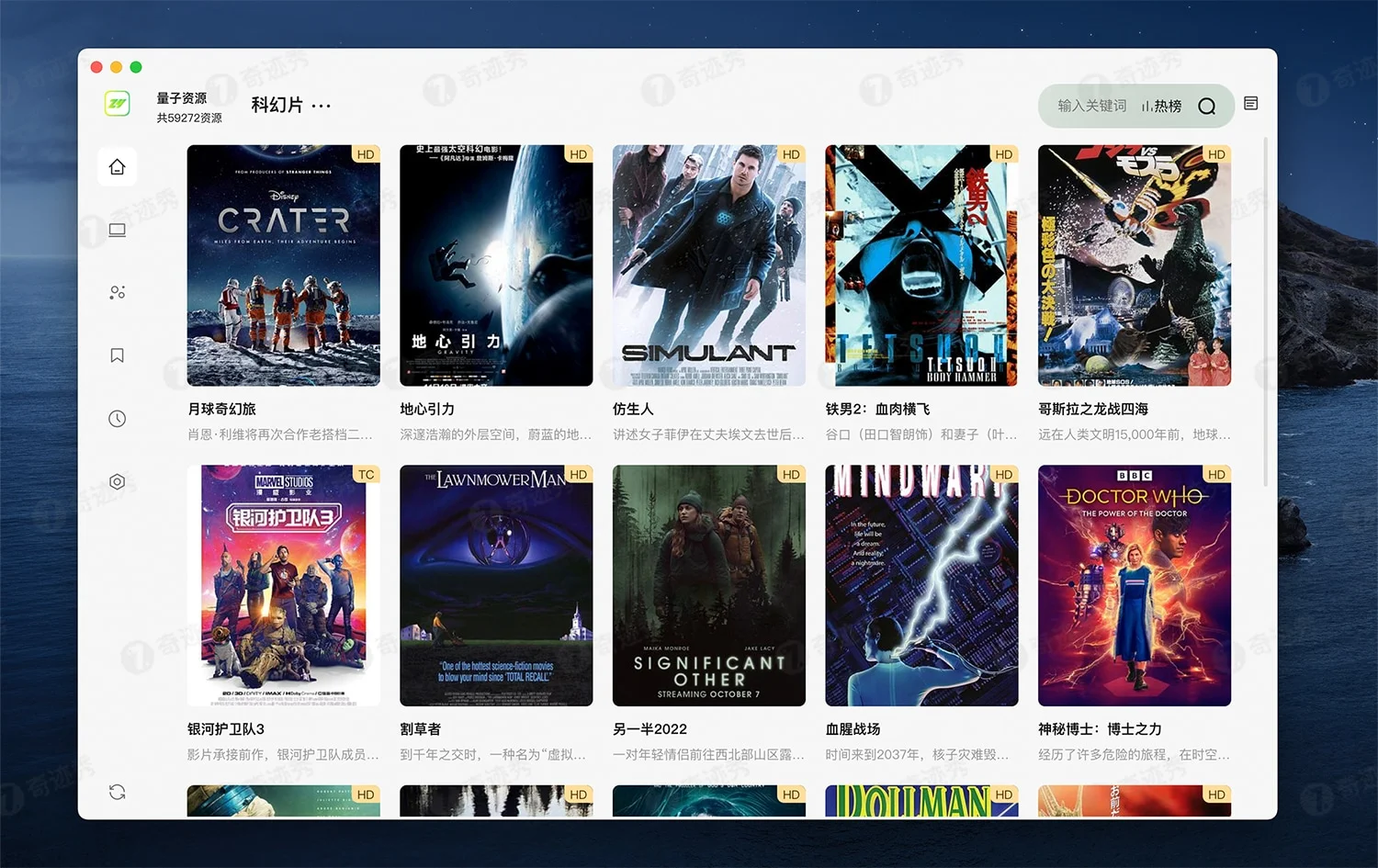Click the sidebar icon below the monitor
Screen dimensions: 1378x868
tap(117, 292)
